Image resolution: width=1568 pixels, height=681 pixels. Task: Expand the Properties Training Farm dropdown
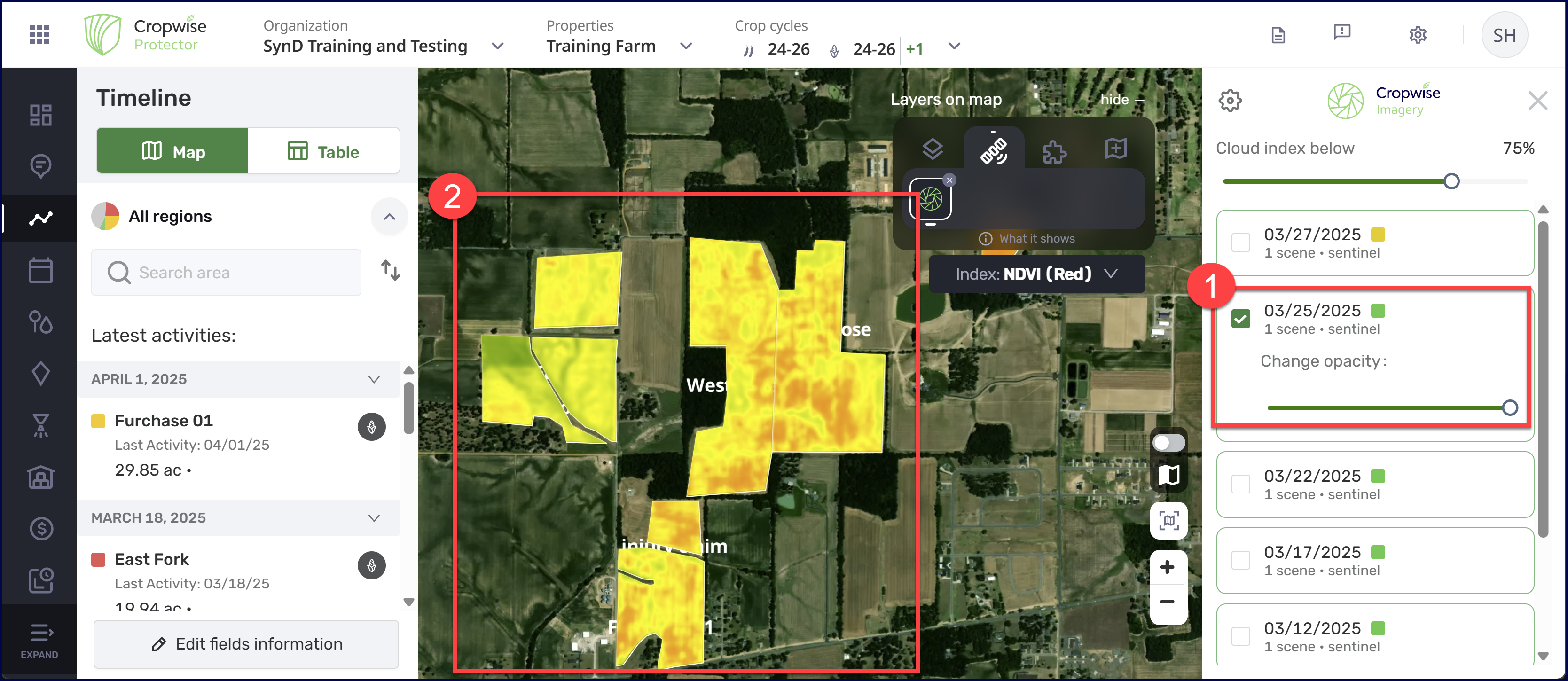(x=685, y=46)
